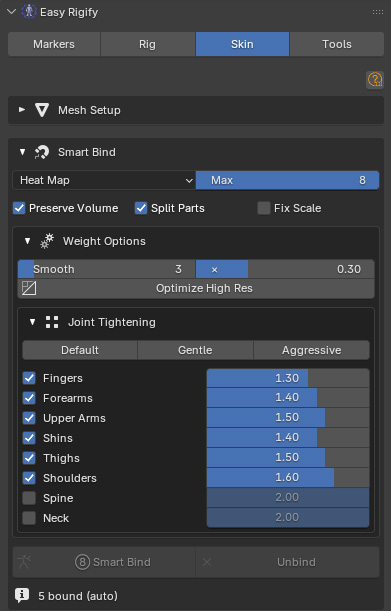The image size is (391, 611).
Task: Click the Fingers 1.30 slider
Action: [288, 378]
